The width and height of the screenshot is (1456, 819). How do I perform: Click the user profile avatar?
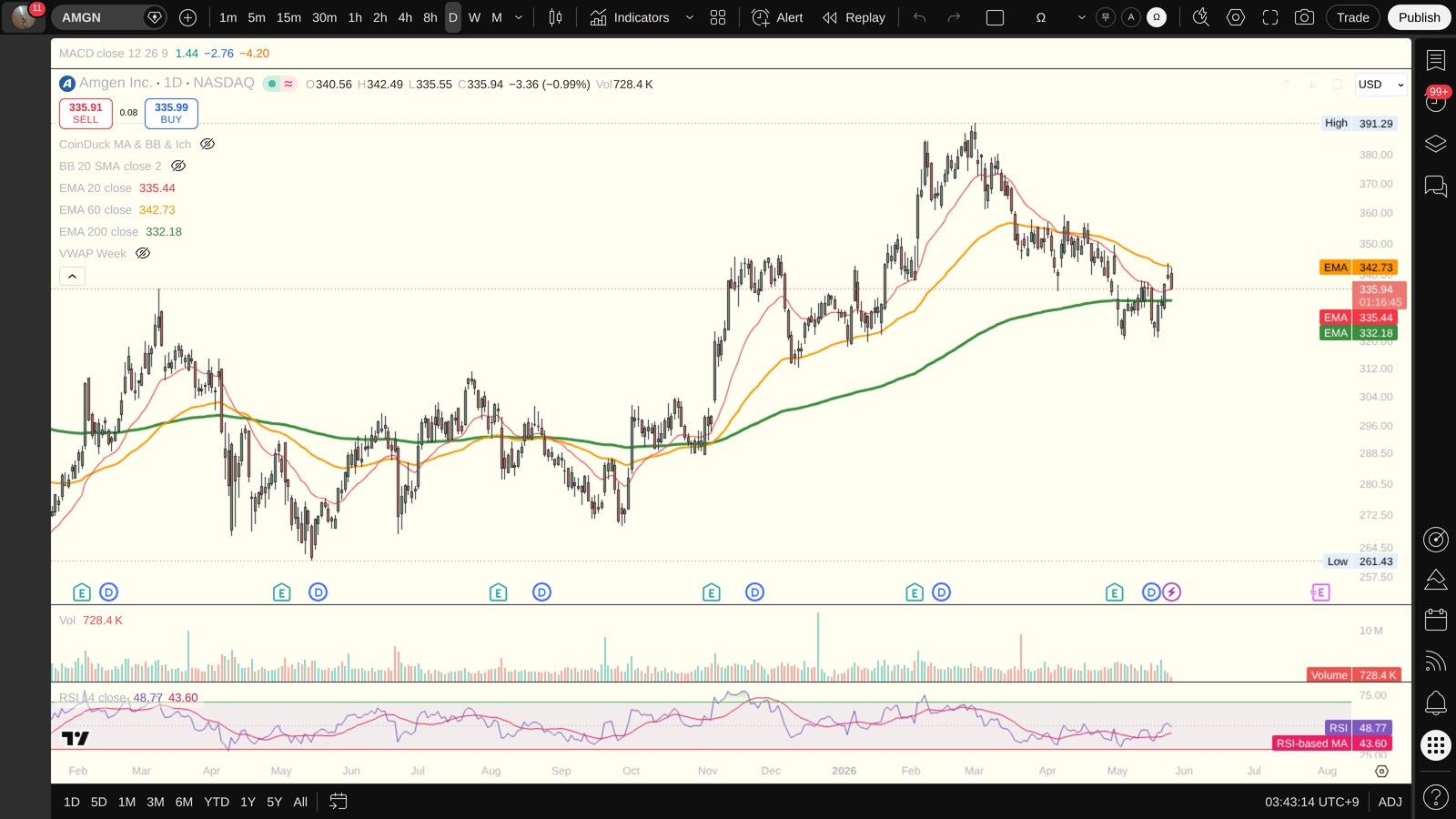[24, 16]
